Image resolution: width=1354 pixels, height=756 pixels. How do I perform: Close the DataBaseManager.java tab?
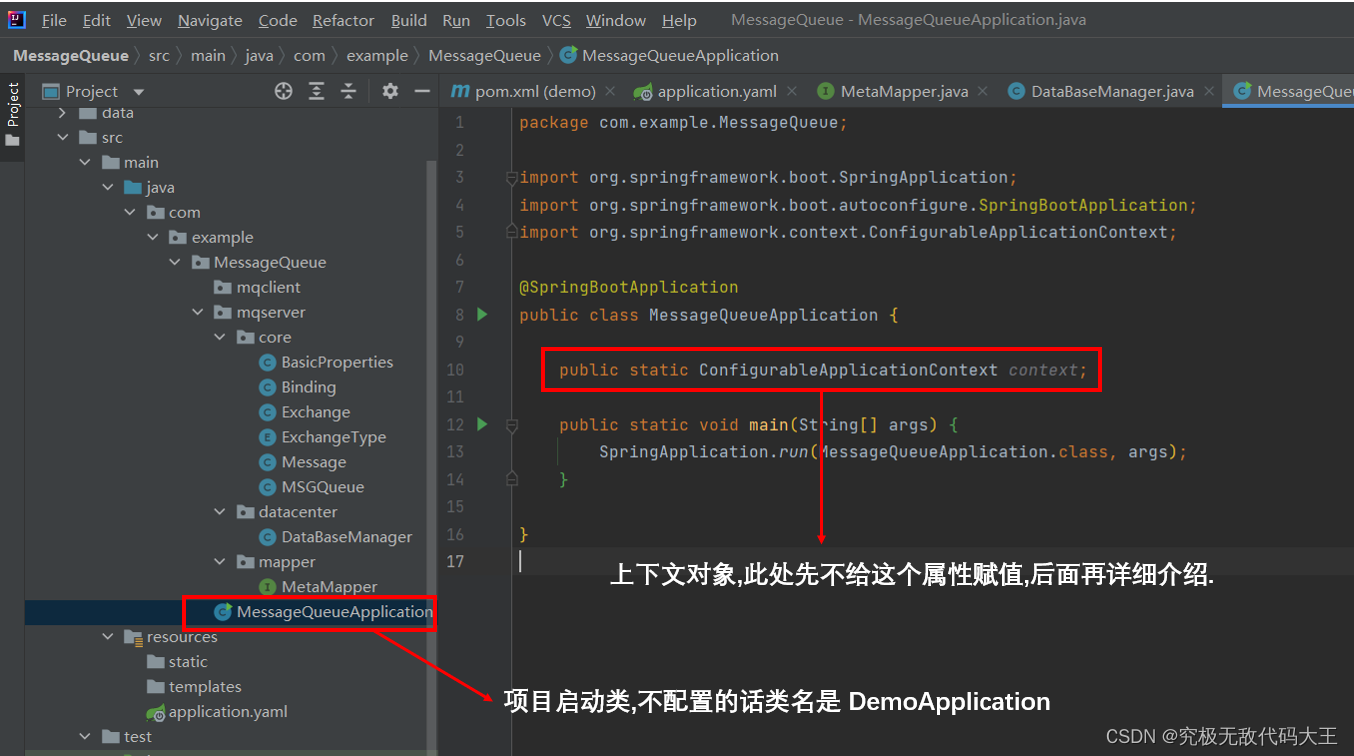click(x=1210, y=91)
